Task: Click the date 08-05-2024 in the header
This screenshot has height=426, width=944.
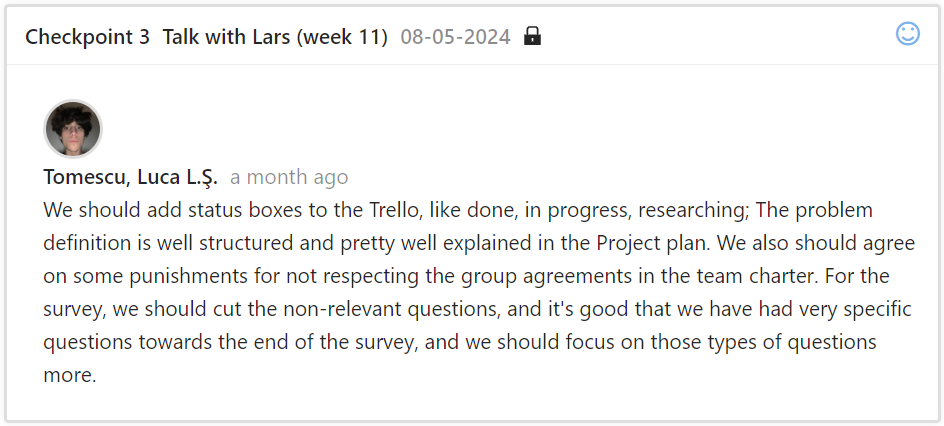Action: (x=455, y=37)
